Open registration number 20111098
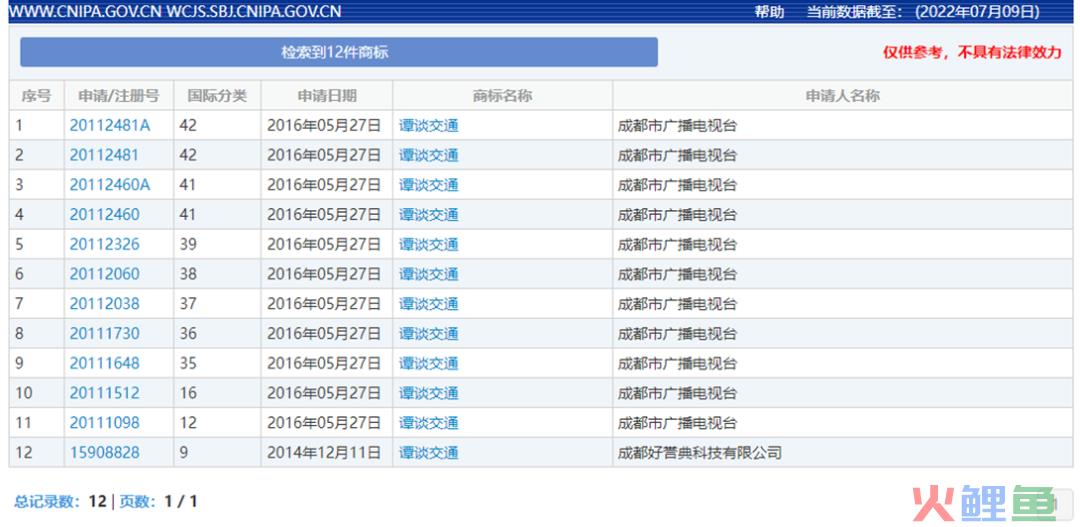This screenshot has height=527, width=1080. [104, 422]
